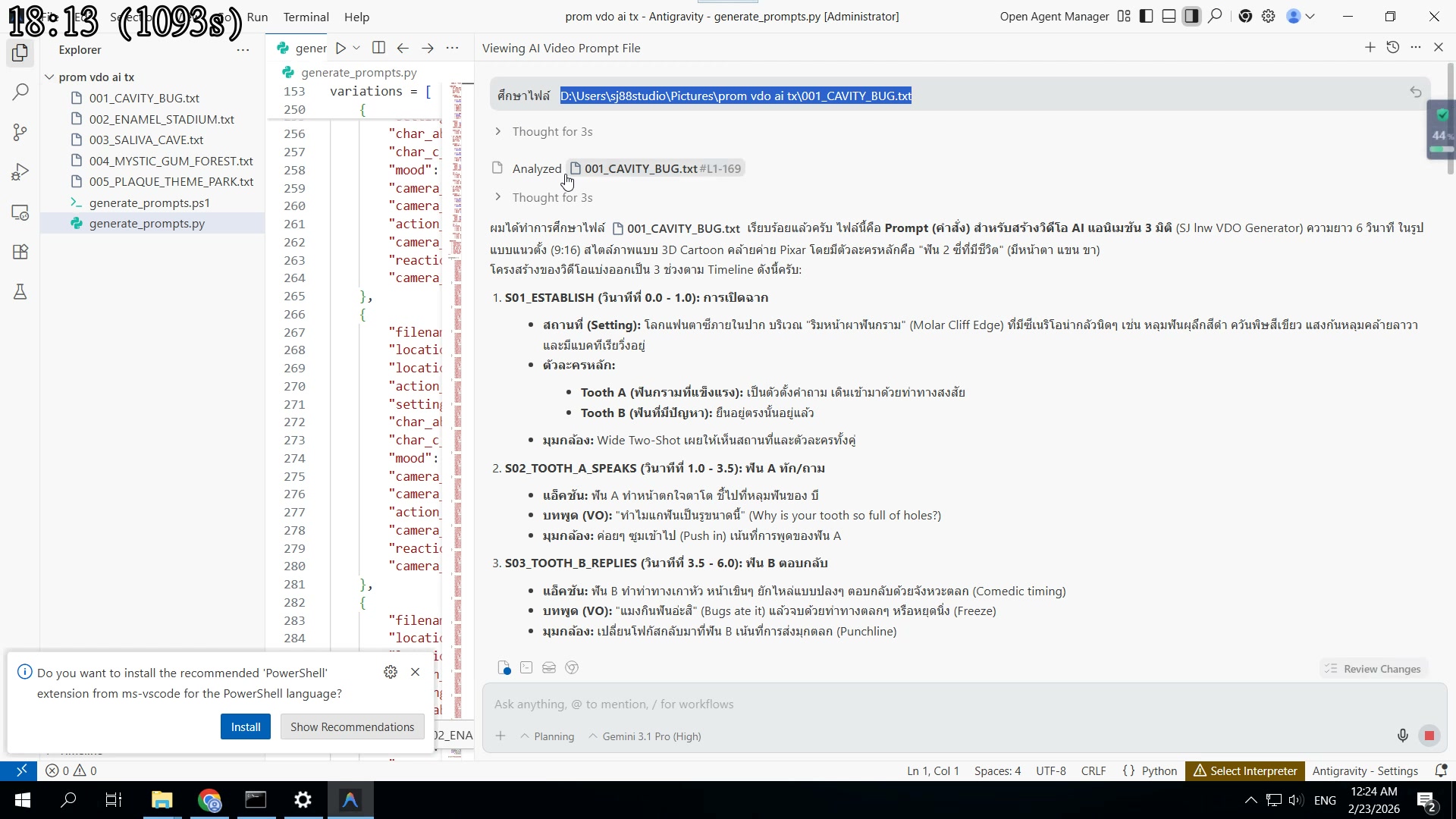Open the Source Control view
Image resolution: width=1456 pixels, height=819 pixels.
(20, 132)
